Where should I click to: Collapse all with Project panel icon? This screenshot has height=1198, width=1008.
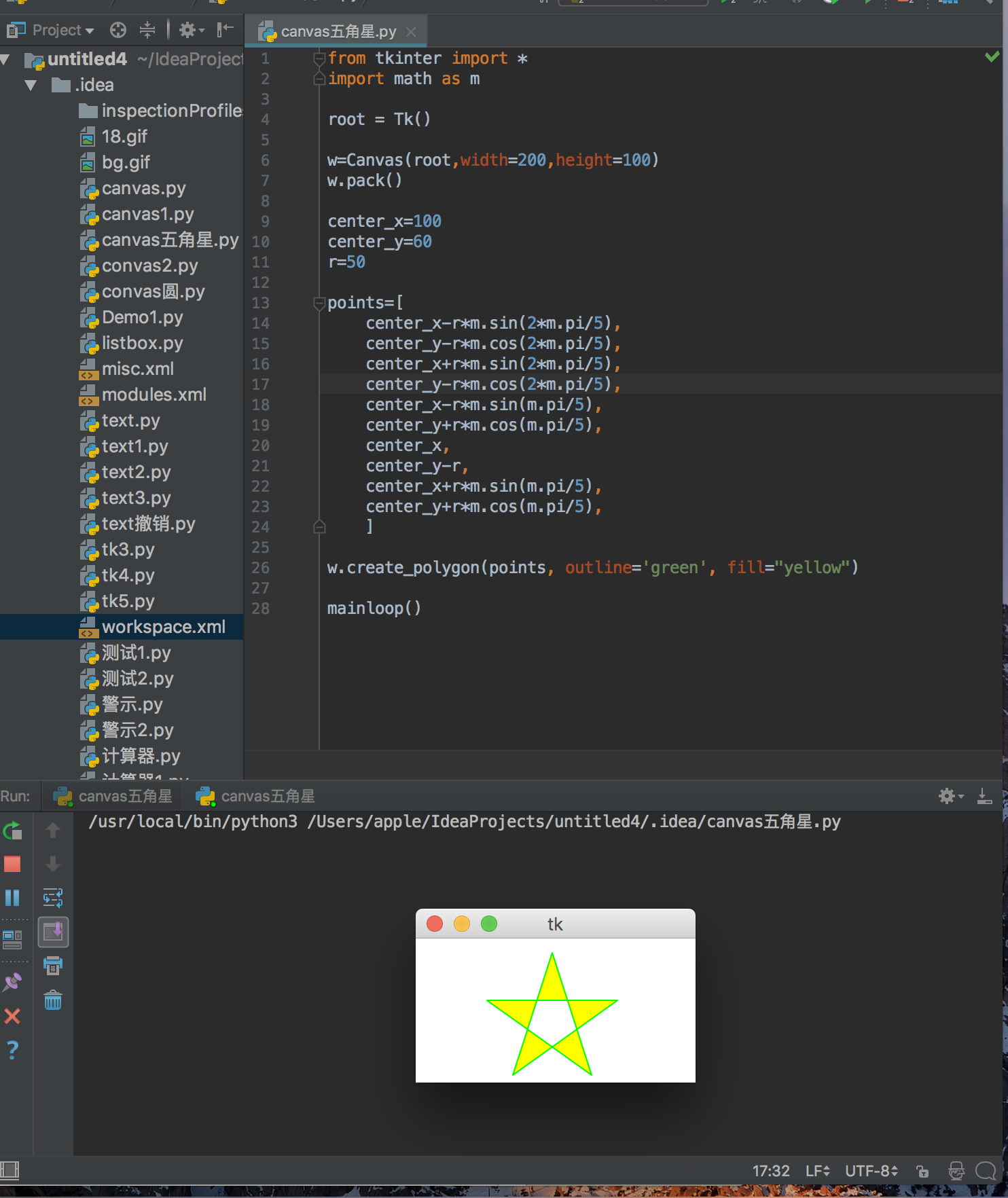pyautogui.click(x=147, y=30)
